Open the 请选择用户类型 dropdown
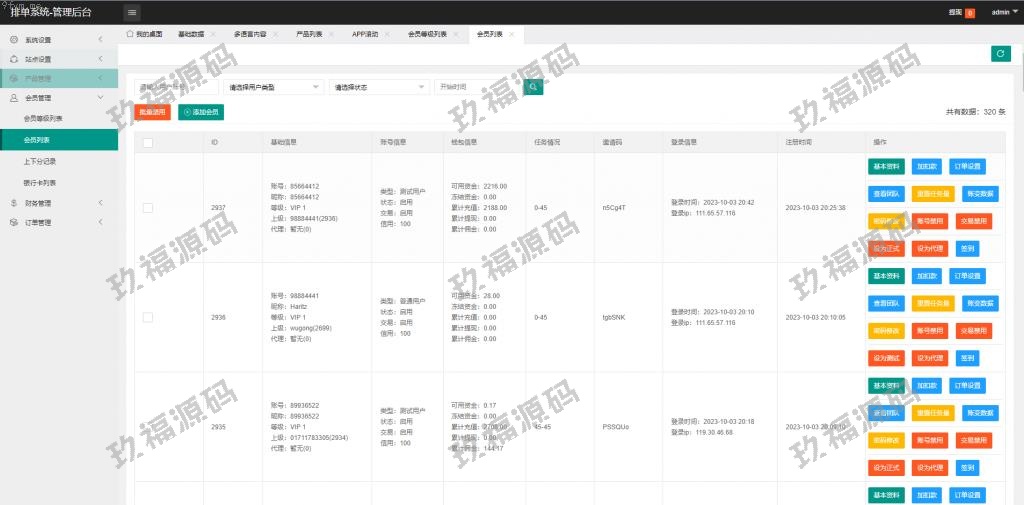Screen dimensions: 1024x505 pyautogui.click(x=274, y=87)
